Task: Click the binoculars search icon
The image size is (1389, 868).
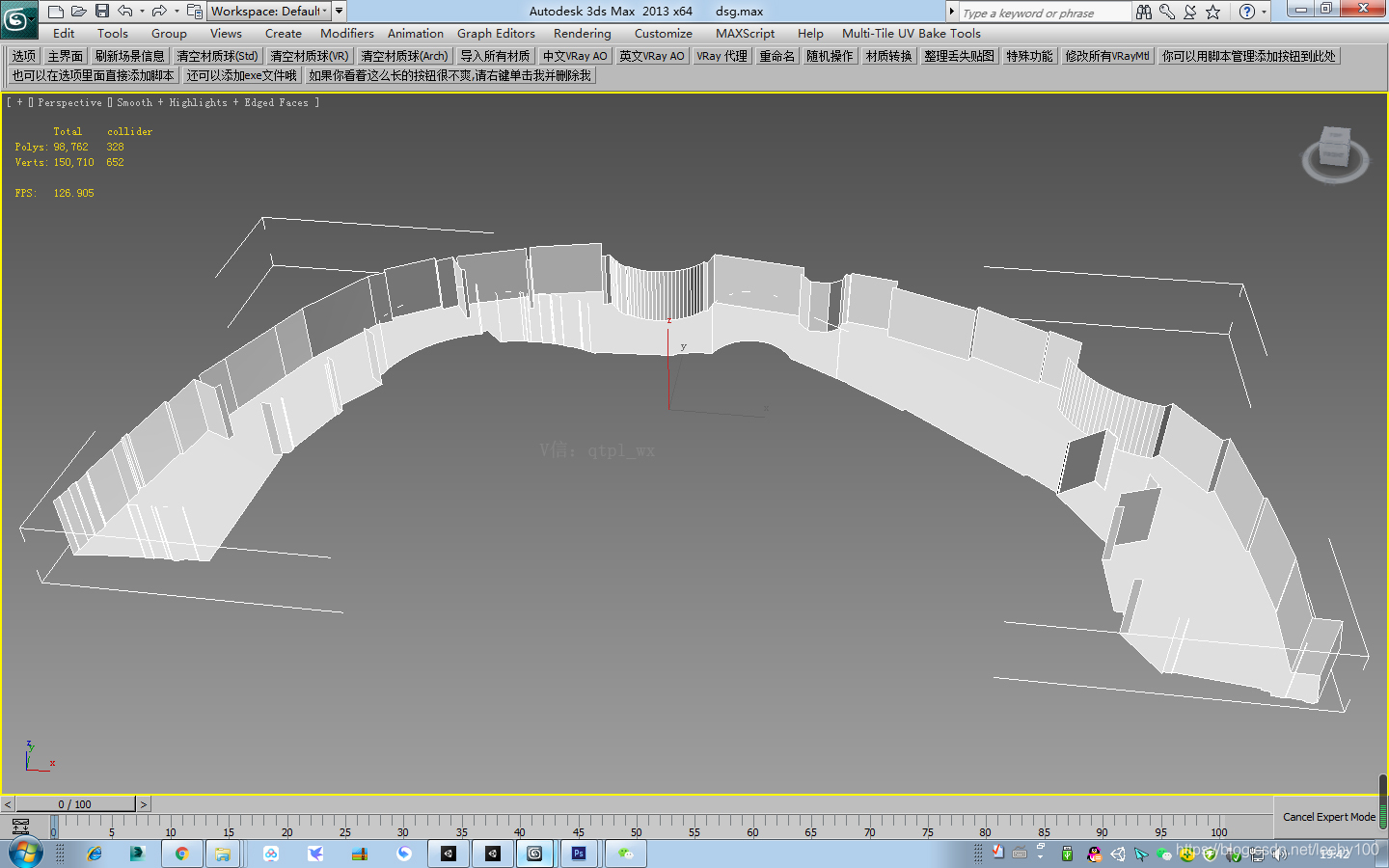Action: coord(1144,12)
